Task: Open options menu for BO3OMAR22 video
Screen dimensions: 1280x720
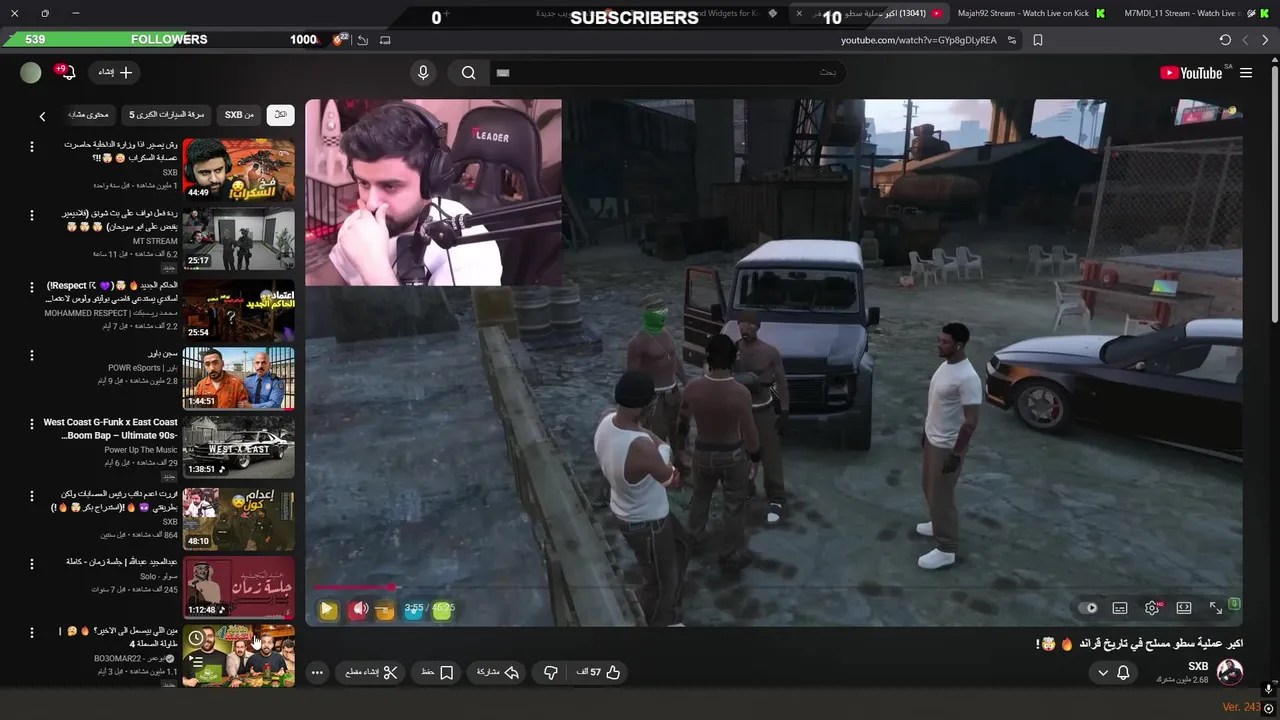Action: tap(31, 633)
